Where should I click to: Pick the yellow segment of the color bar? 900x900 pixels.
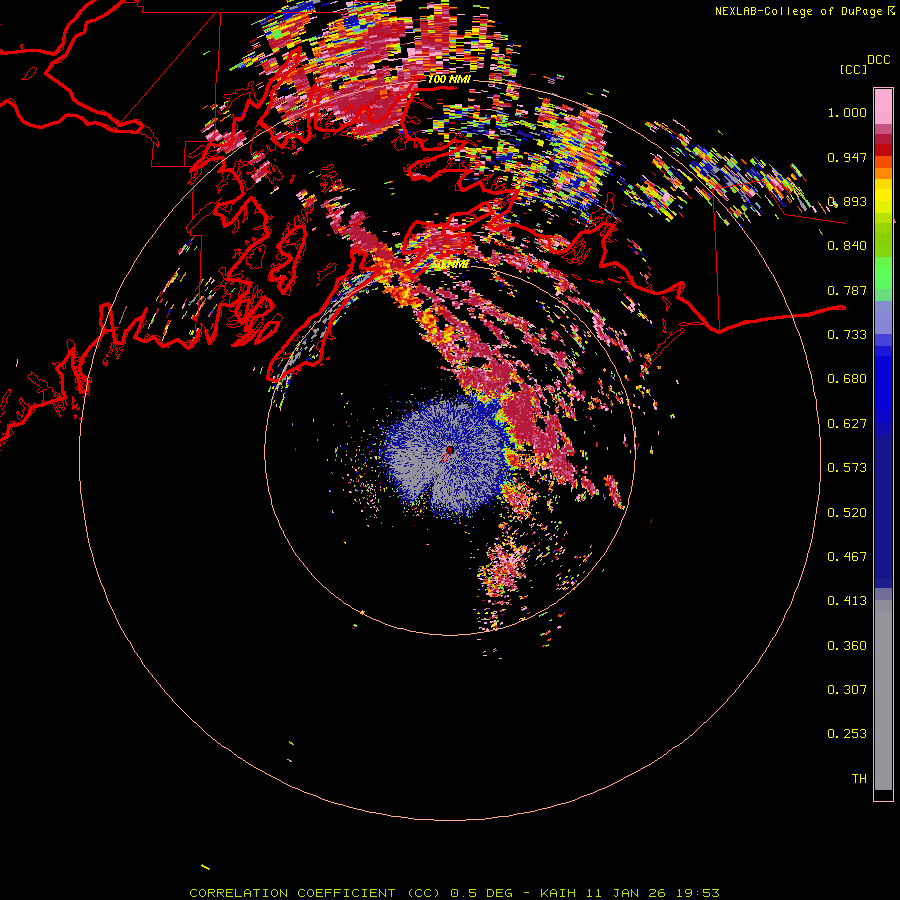click(883, 196)
